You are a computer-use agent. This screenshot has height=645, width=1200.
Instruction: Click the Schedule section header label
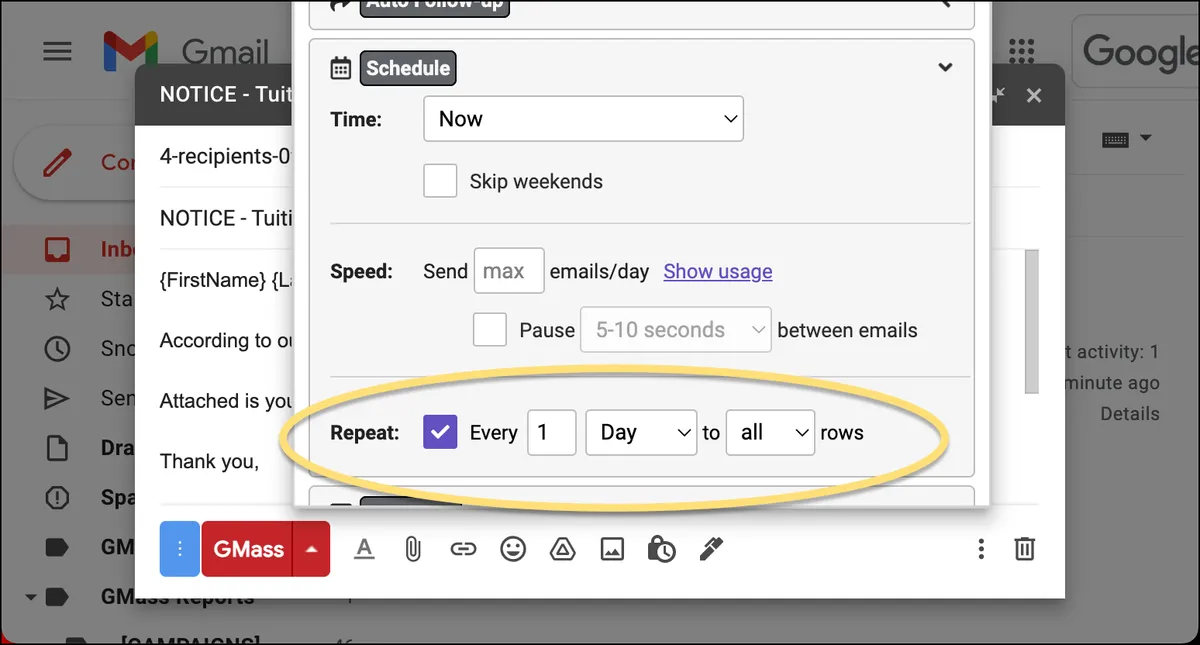408,68
